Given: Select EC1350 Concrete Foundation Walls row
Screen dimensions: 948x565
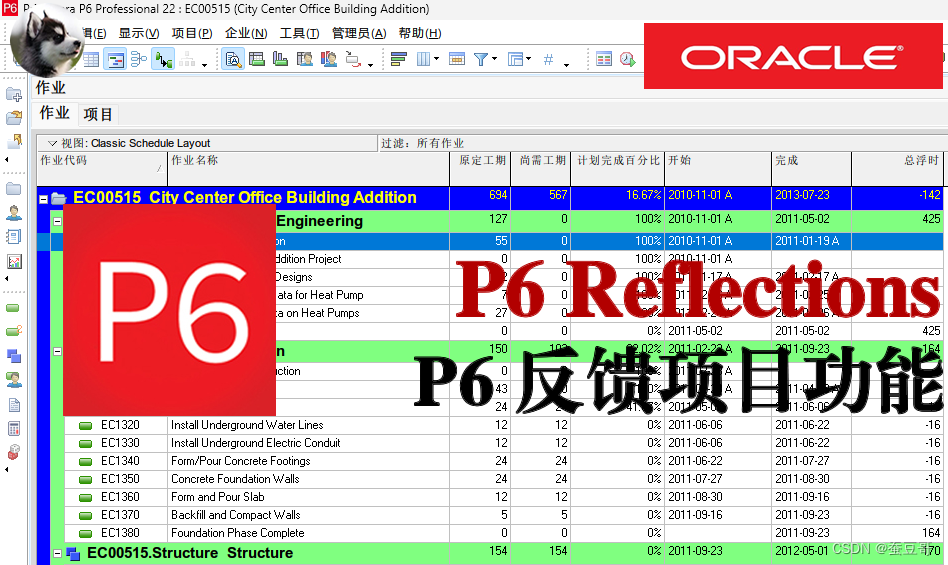Looking at the screenshot, I should [504, 479].
